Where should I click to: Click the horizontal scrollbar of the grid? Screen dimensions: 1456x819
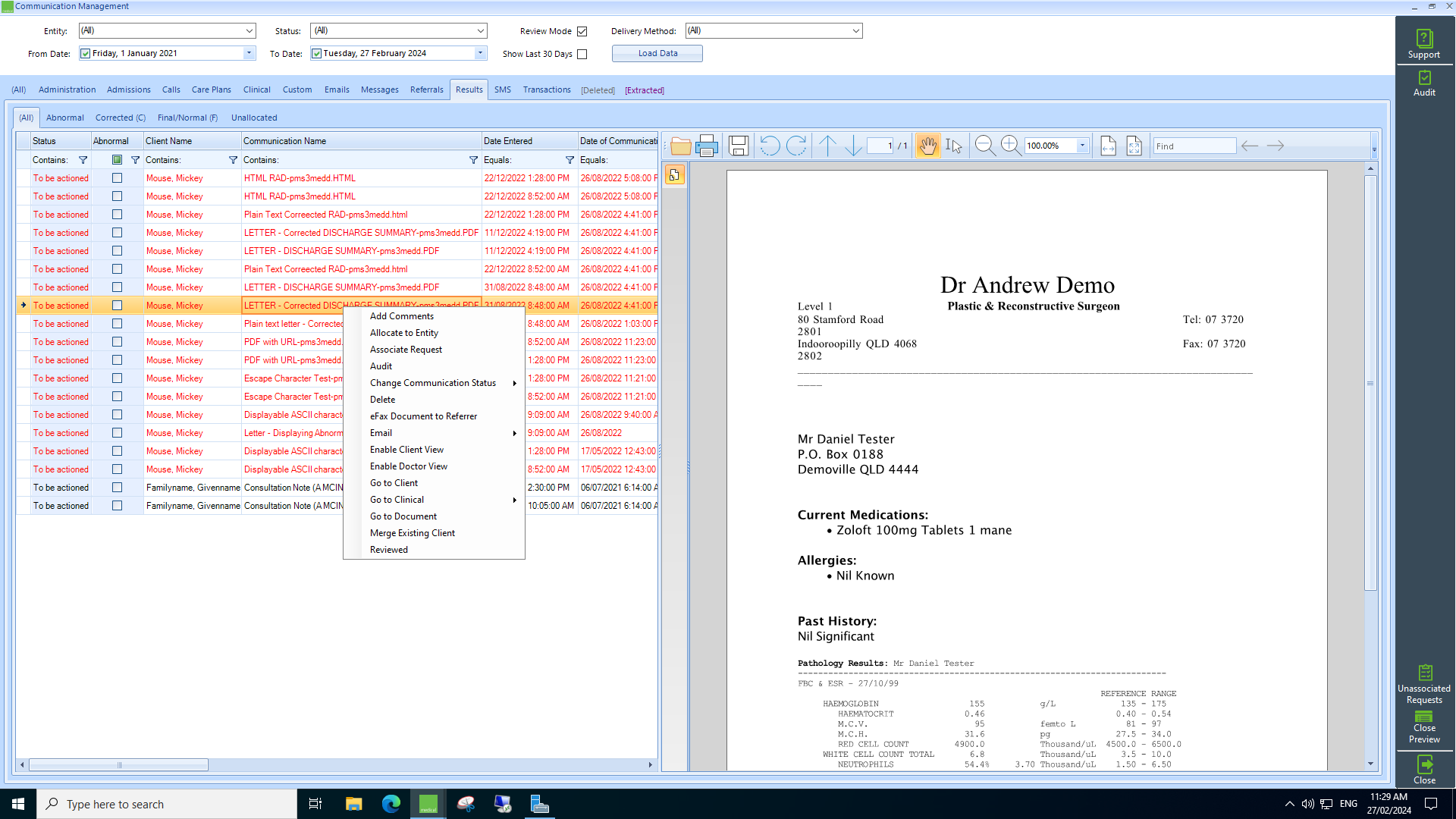118,764
